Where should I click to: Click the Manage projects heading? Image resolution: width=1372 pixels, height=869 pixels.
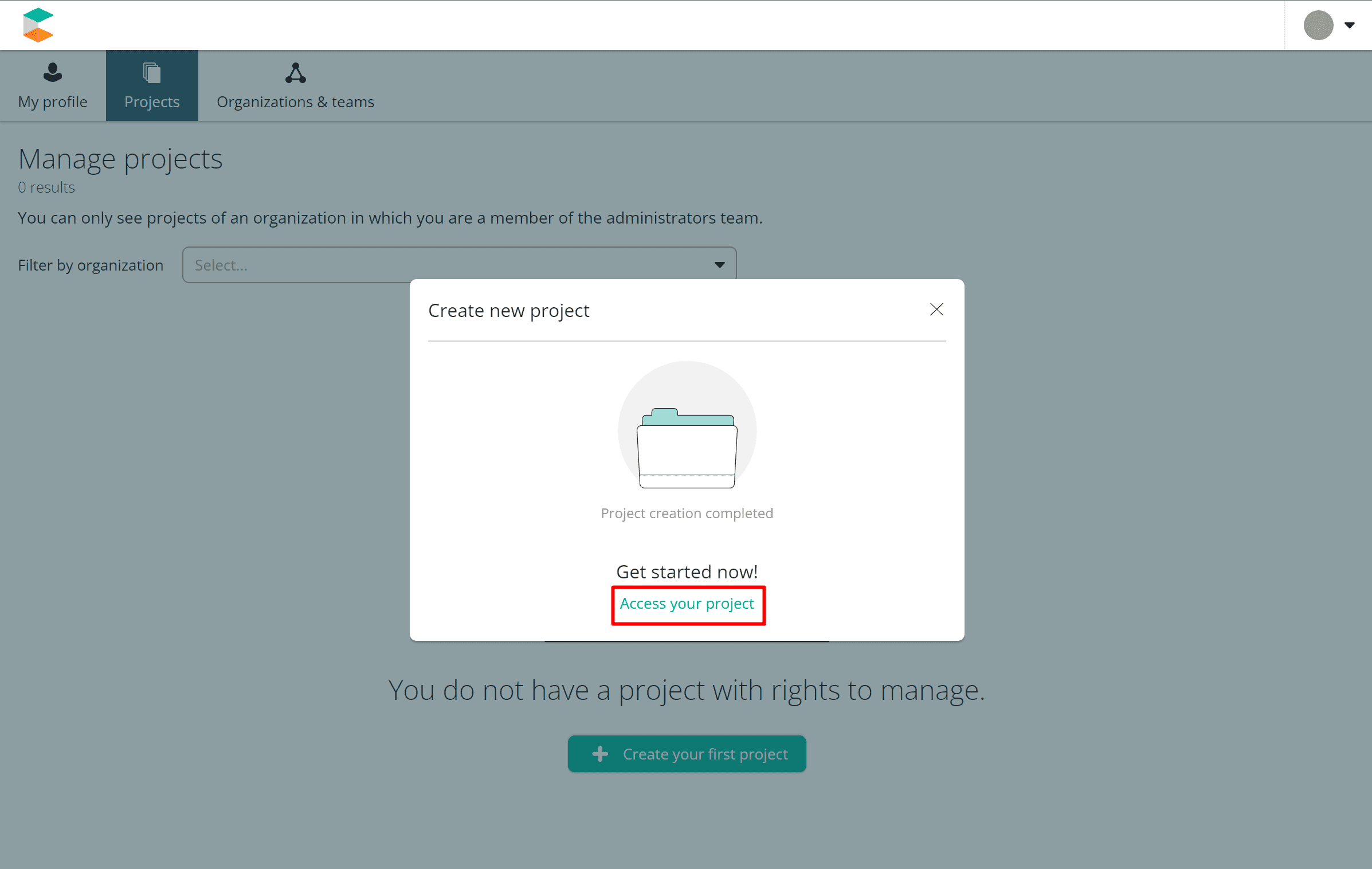pyautogui.click(x=120, y=159)
